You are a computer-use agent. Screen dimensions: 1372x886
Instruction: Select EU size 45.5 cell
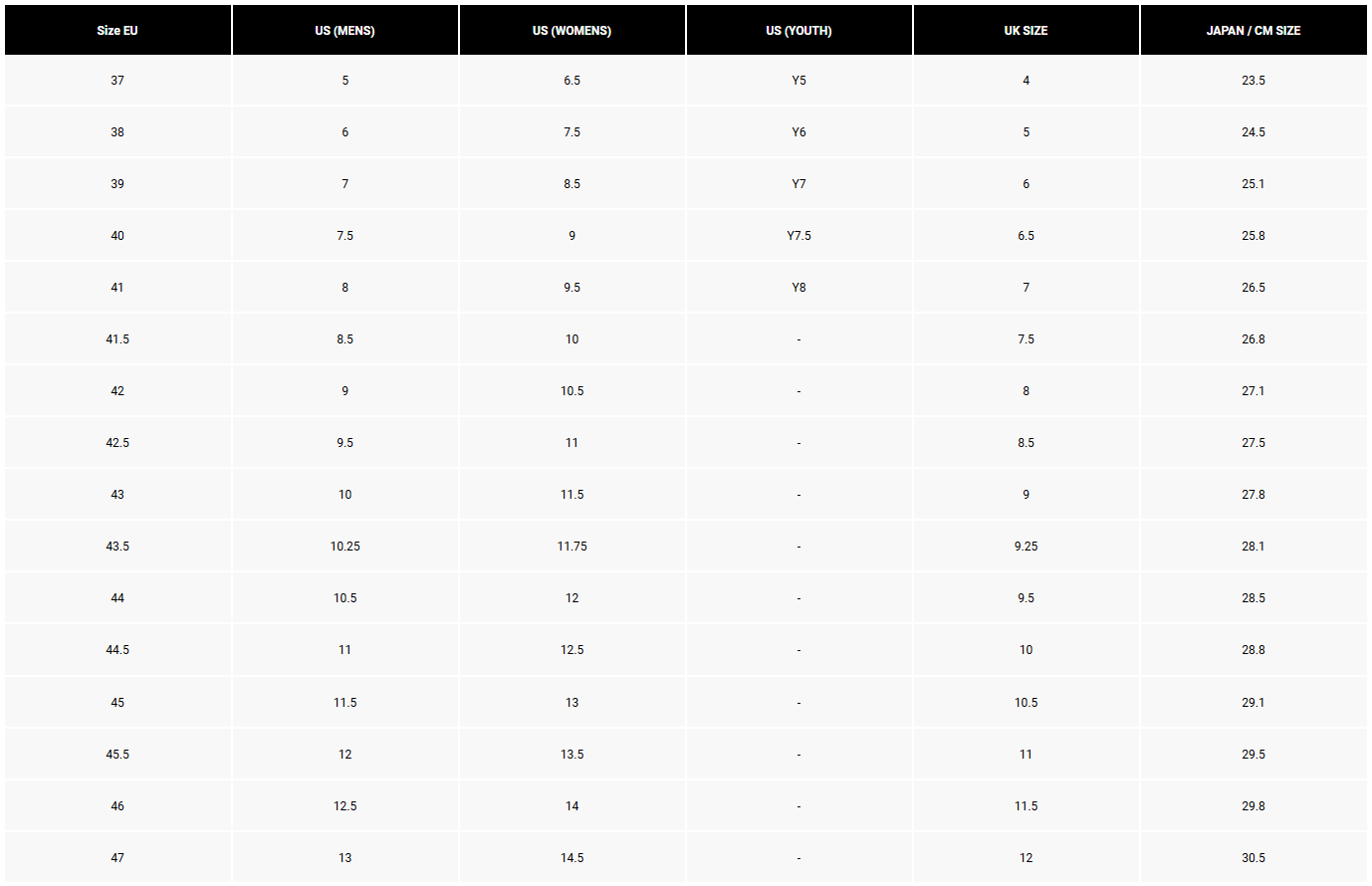tap(117, 755)
